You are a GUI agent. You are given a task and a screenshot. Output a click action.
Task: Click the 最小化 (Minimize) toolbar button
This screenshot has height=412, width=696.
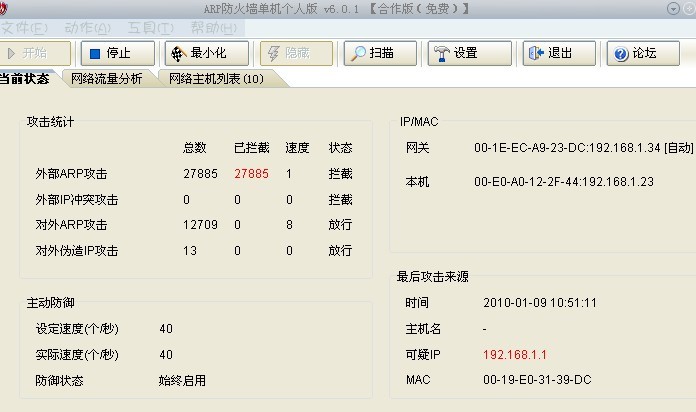point(206,53)
